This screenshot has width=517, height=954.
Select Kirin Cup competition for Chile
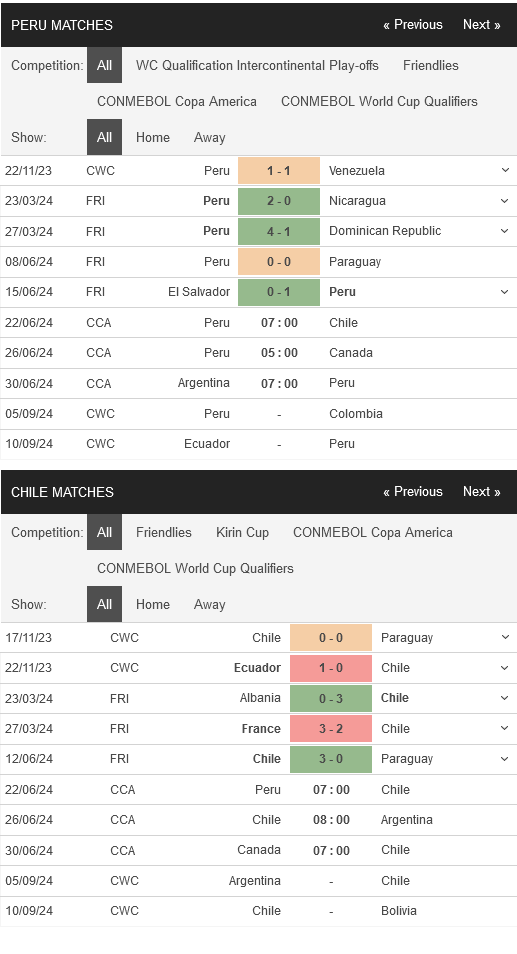(x=242, y=532)
